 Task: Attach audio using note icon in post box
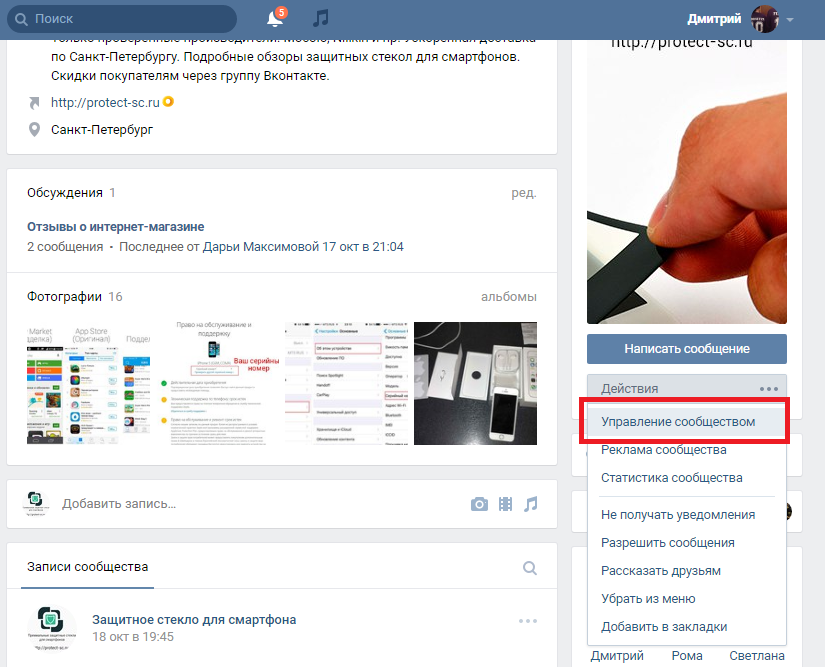click(x=531, y=504)
